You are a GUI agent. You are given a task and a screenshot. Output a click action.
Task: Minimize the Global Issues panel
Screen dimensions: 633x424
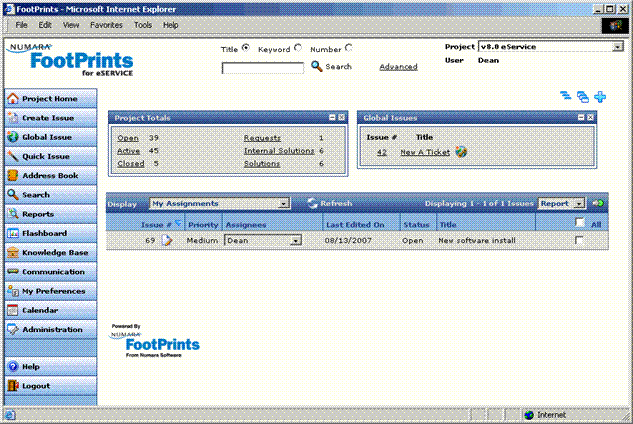tap(581, 118)
